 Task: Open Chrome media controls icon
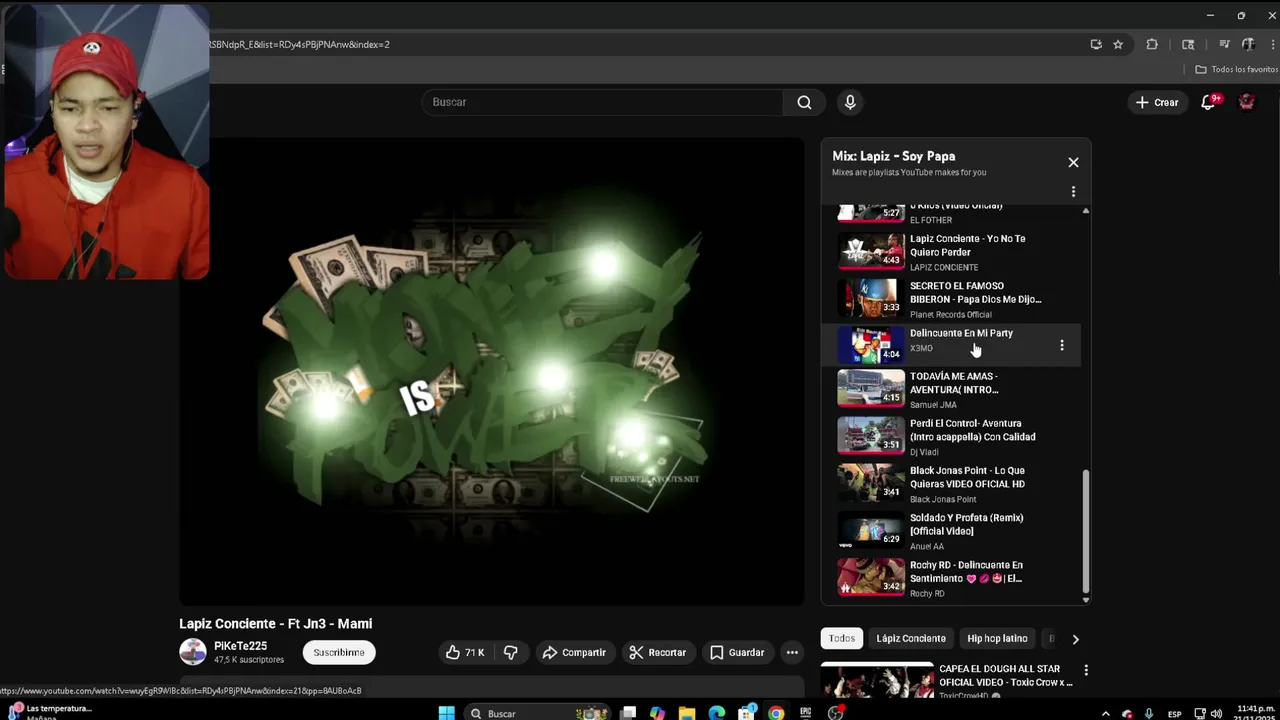1224,44
